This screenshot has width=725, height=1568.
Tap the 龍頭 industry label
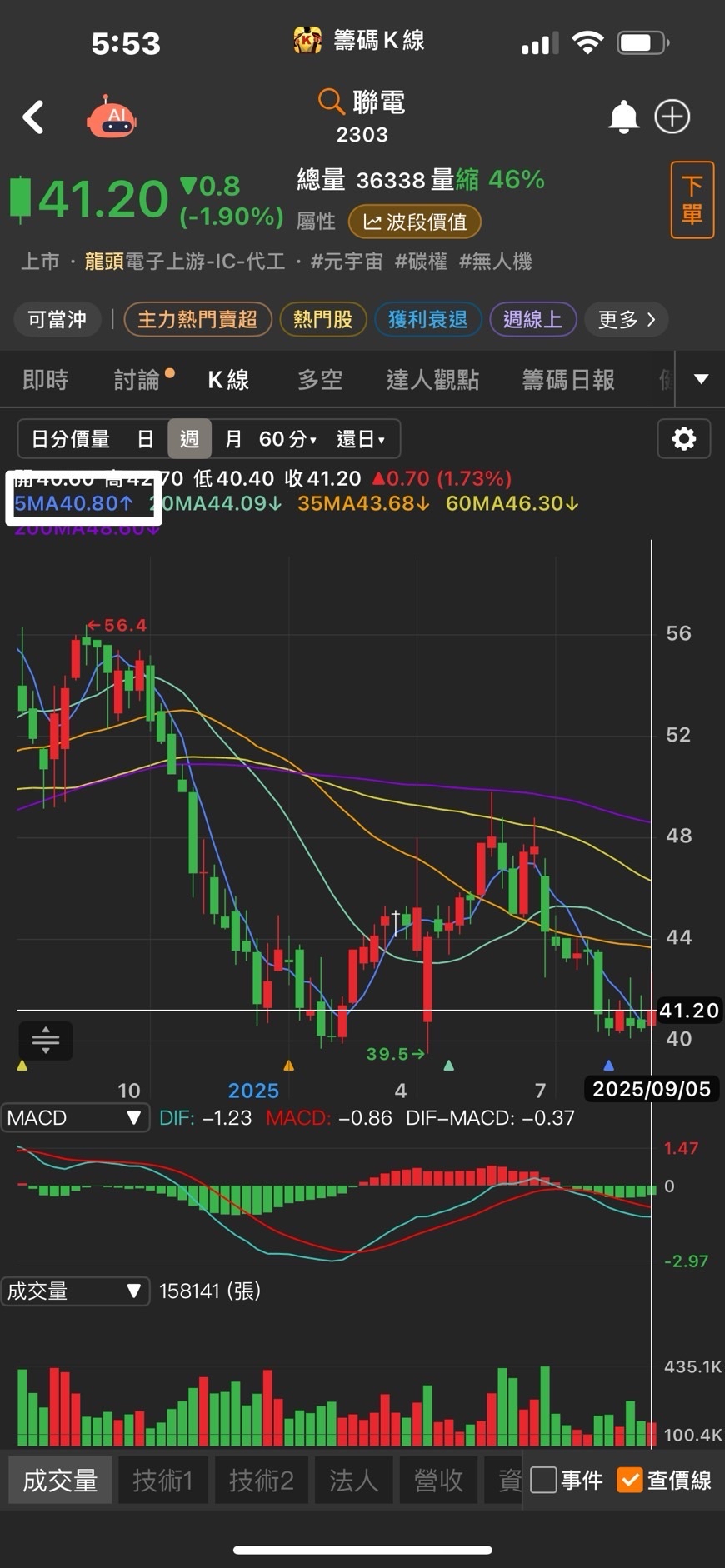point(104,262)
